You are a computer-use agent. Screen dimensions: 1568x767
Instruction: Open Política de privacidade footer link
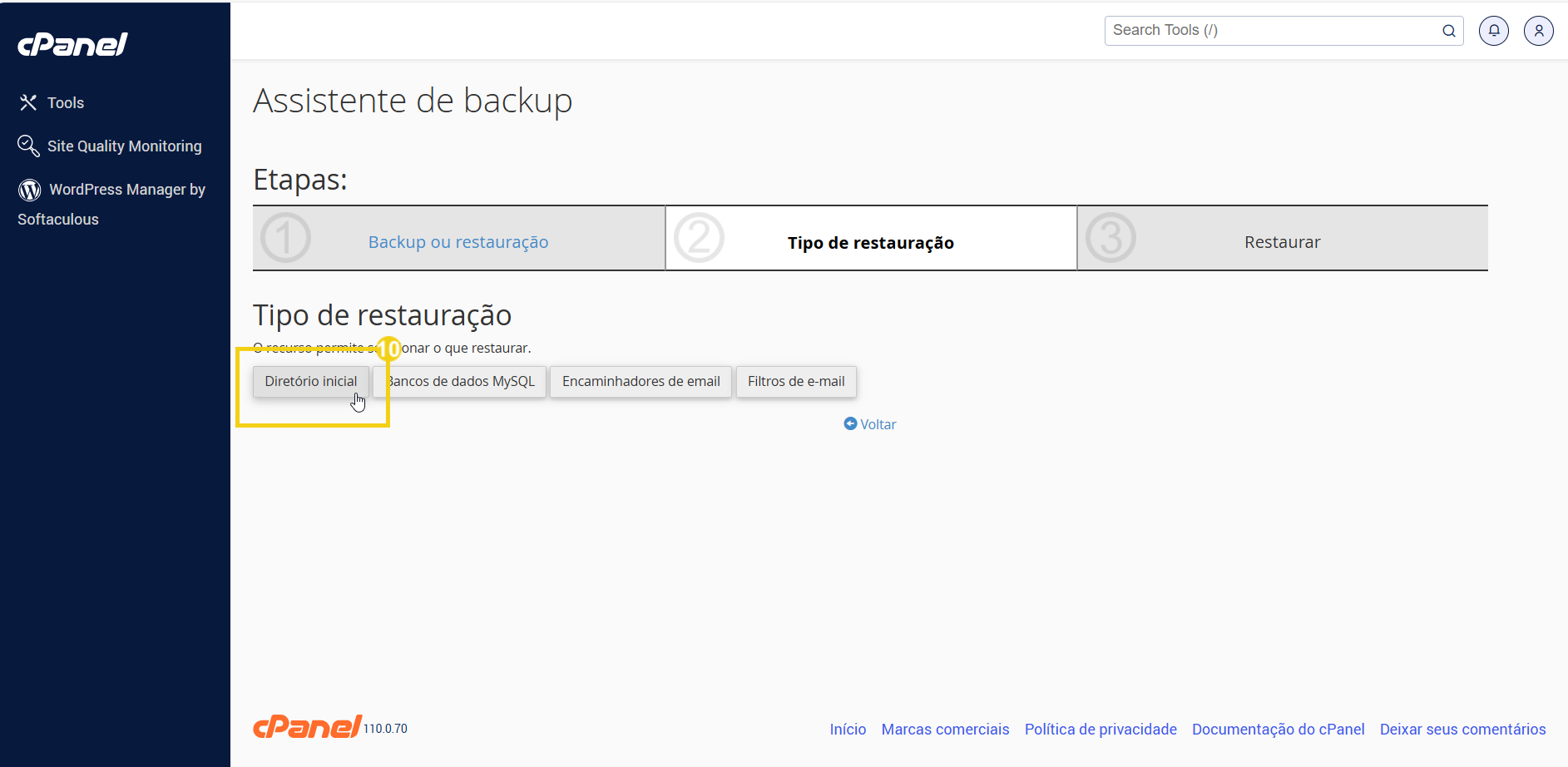pos(1101,729)
